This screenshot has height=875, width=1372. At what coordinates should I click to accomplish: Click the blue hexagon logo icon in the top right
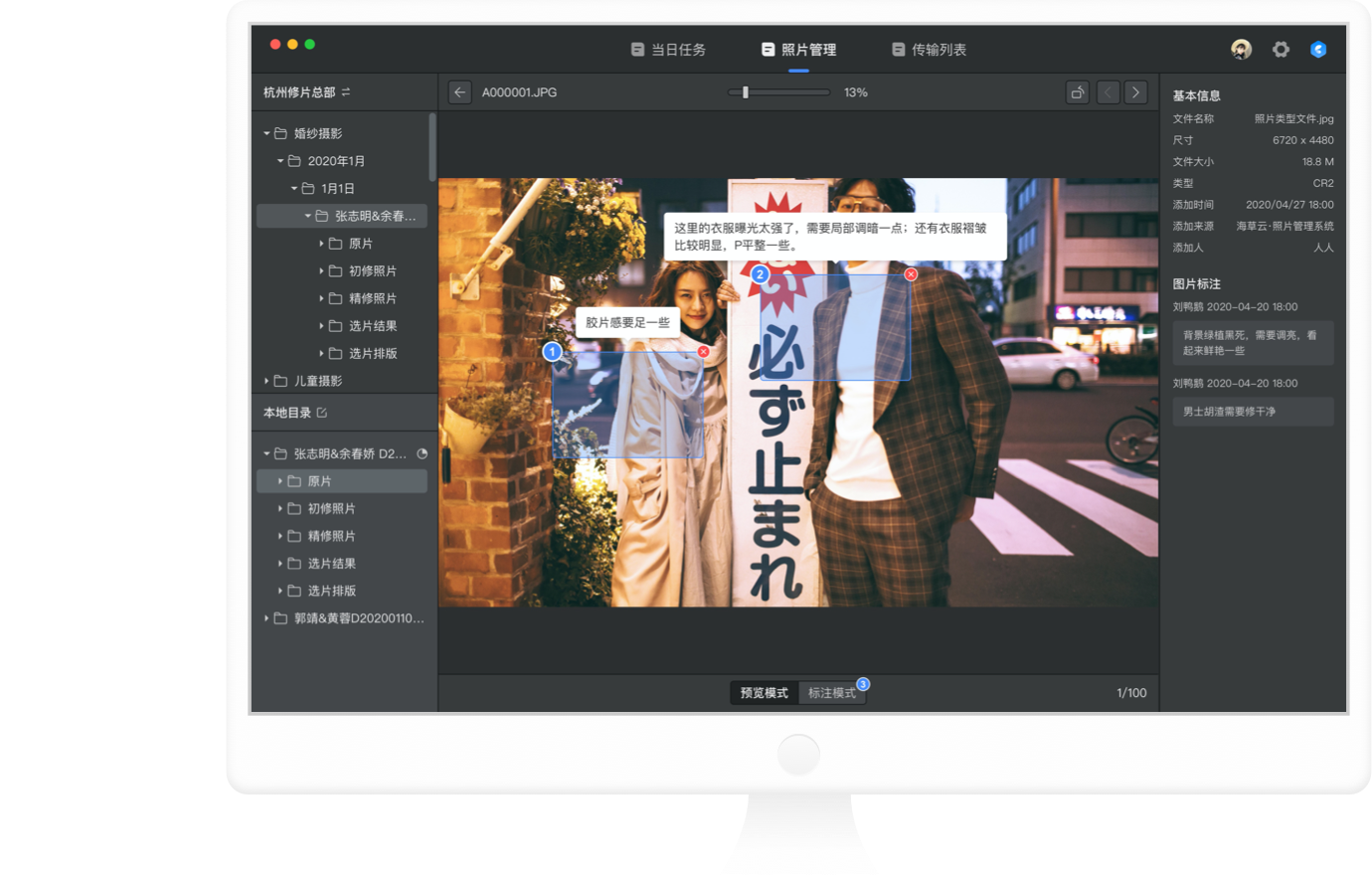click(x=1318, y=49)
